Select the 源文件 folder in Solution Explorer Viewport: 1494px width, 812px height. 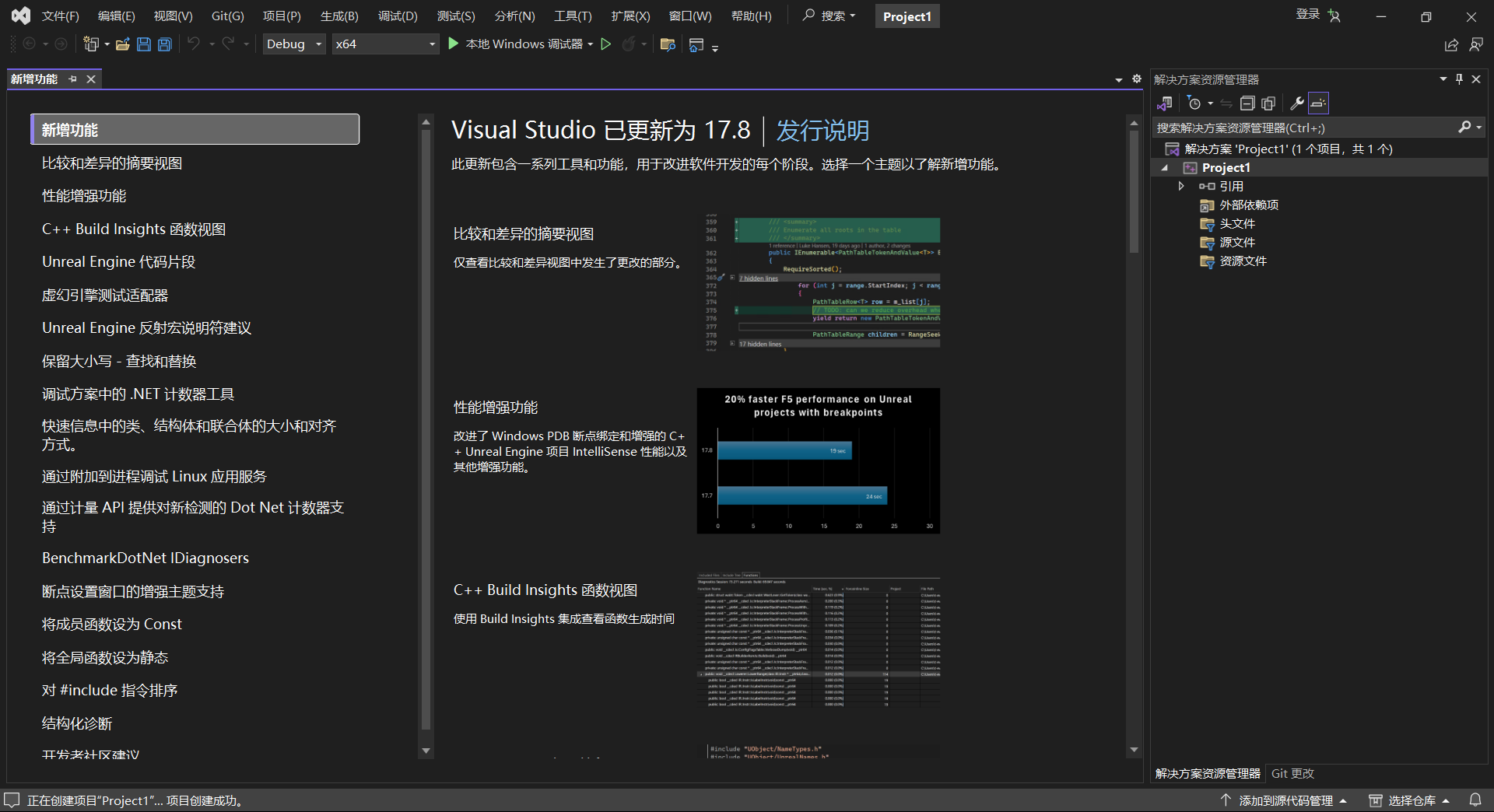(1236, 243)
